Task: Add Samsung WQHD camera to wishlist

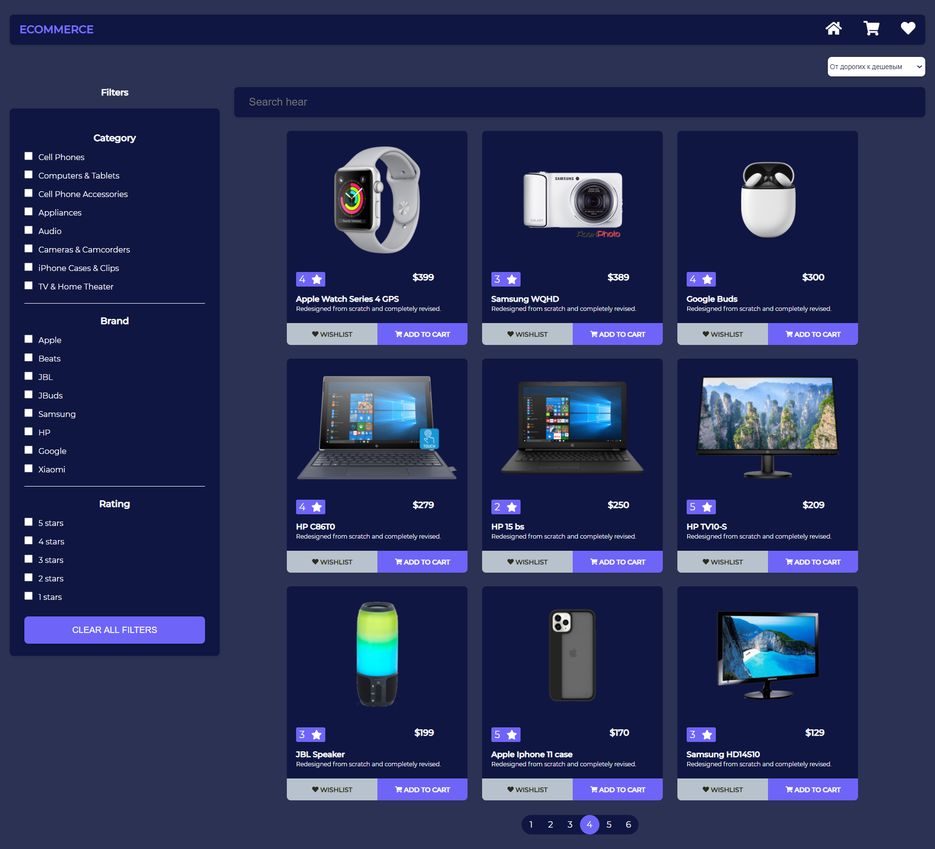Action: click(x=527, y=334)
